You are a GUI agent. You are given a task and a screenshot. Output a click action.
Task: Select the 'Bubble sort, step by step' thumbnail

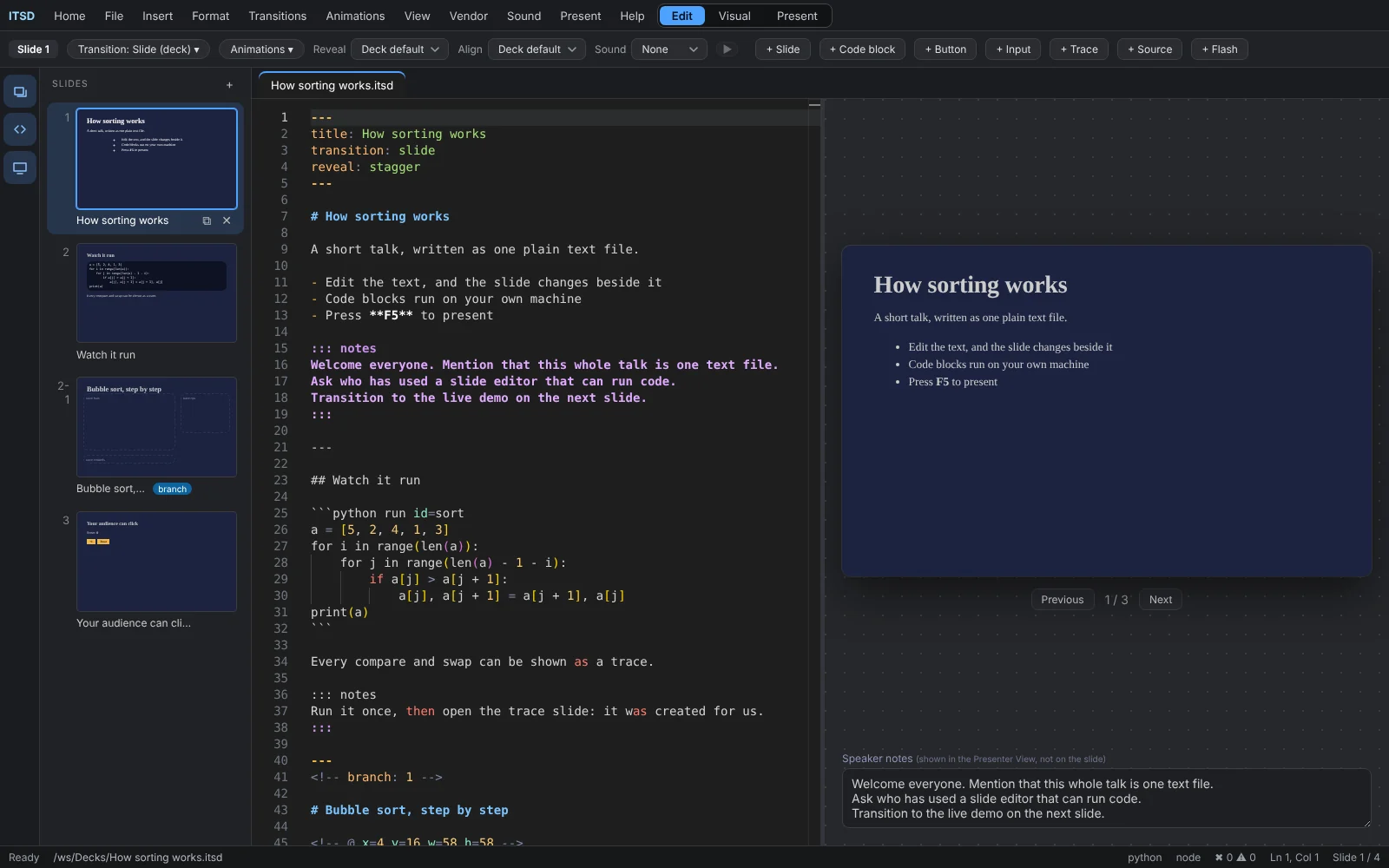[156, 427]
